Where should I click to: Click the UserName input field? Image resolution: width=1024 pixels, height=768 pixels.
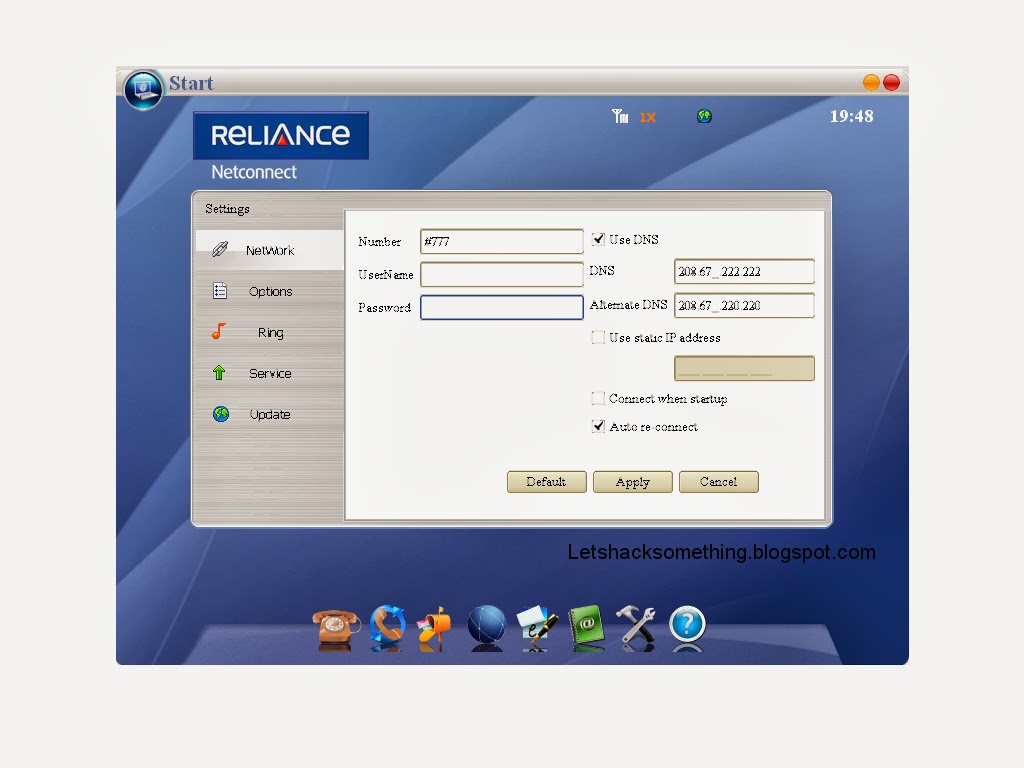[x=502, y=274]
